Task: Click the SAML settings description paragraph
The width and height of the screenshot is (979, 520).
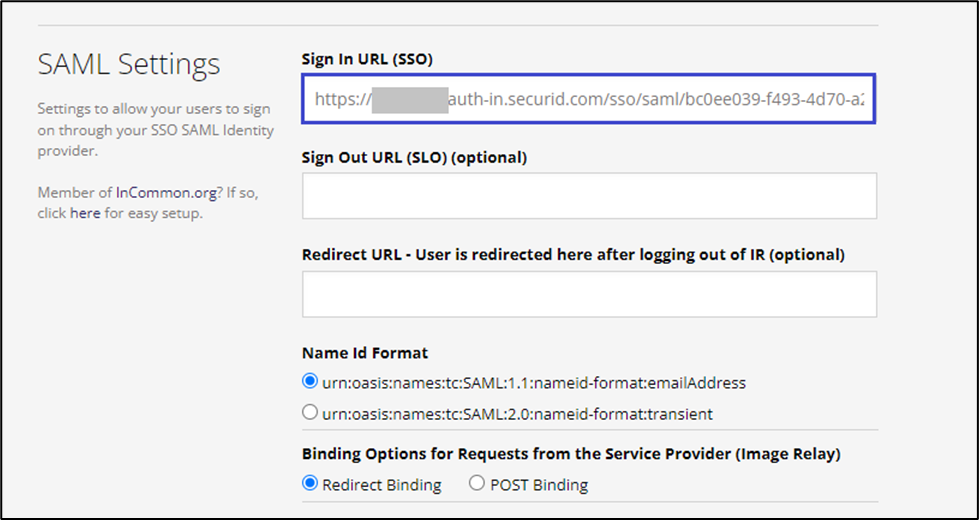Action: click(155, 130)
